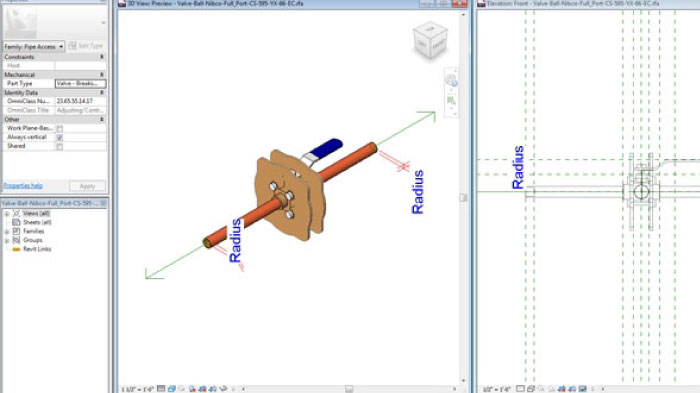Click the Host property label

(x=13, y=66)
